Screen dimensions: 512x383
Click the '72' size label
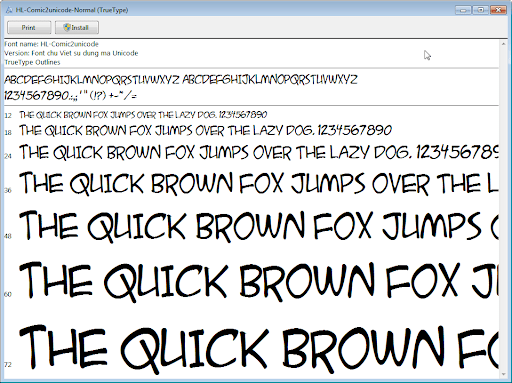click(x=8, y=364)
